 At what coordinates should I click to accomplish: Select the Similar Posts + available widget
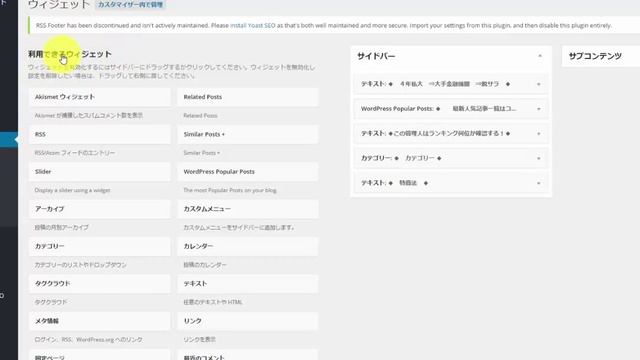[248, 134]
